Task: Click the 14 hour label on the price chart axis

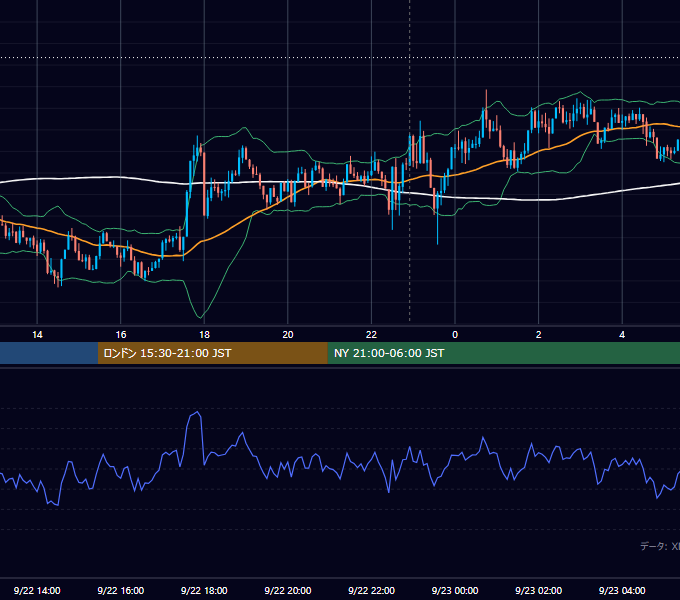Action: (x=37, y=335)
